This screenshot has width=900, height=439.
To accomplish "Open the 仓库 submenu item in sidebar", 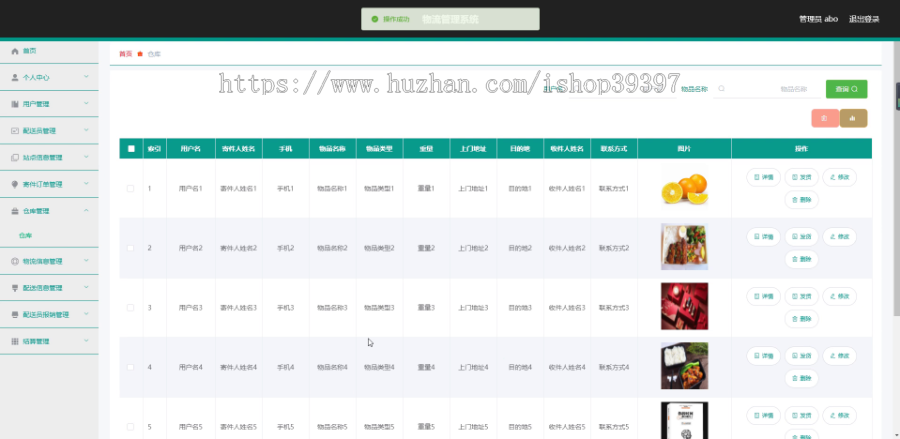I will pyautogui.click(x=25, y=235).
